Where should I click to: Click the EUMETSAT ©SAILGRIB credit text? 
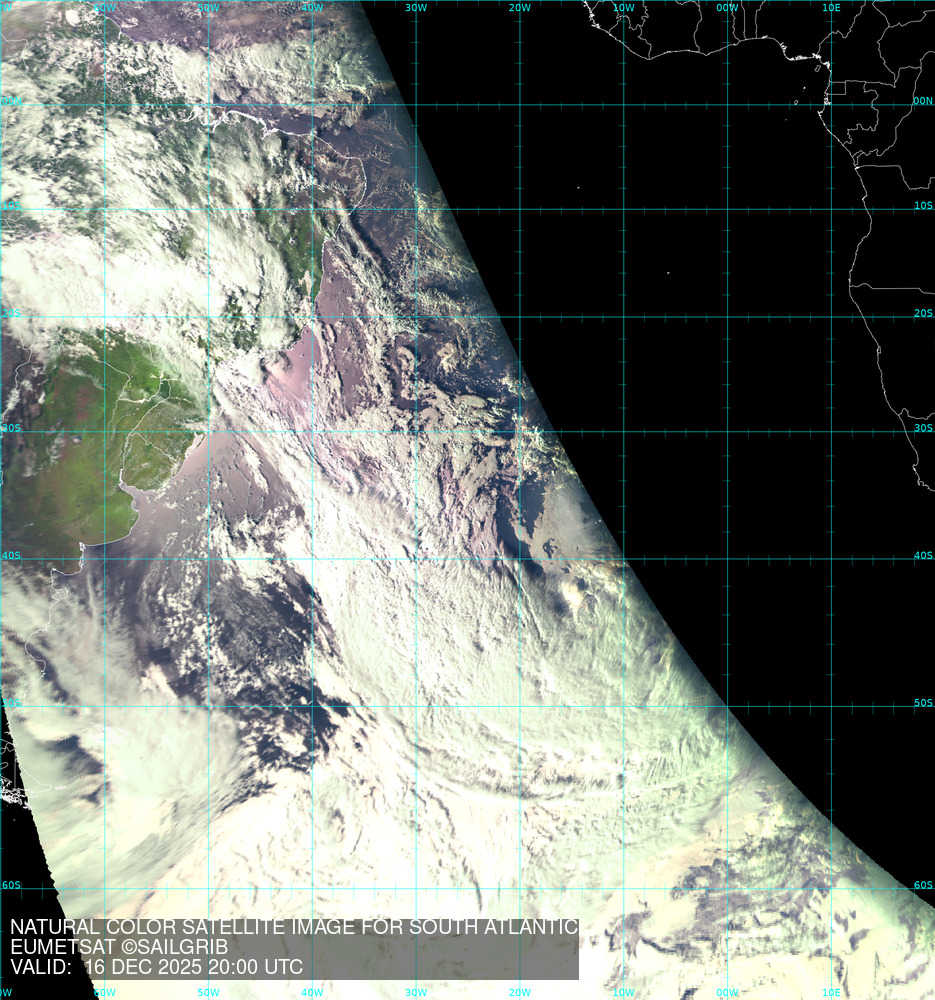[119, 947]
